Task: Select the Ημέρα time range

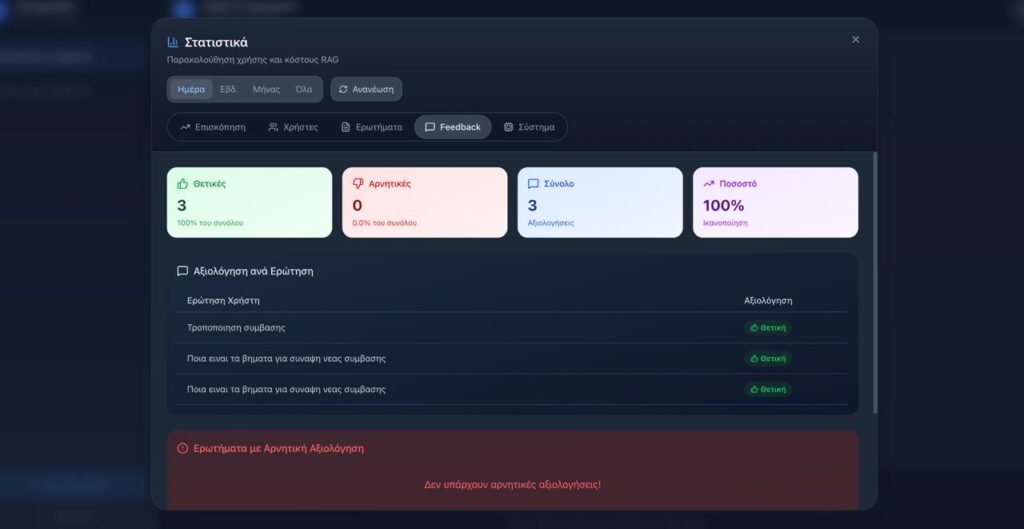Action: click(x=191, y=89)
